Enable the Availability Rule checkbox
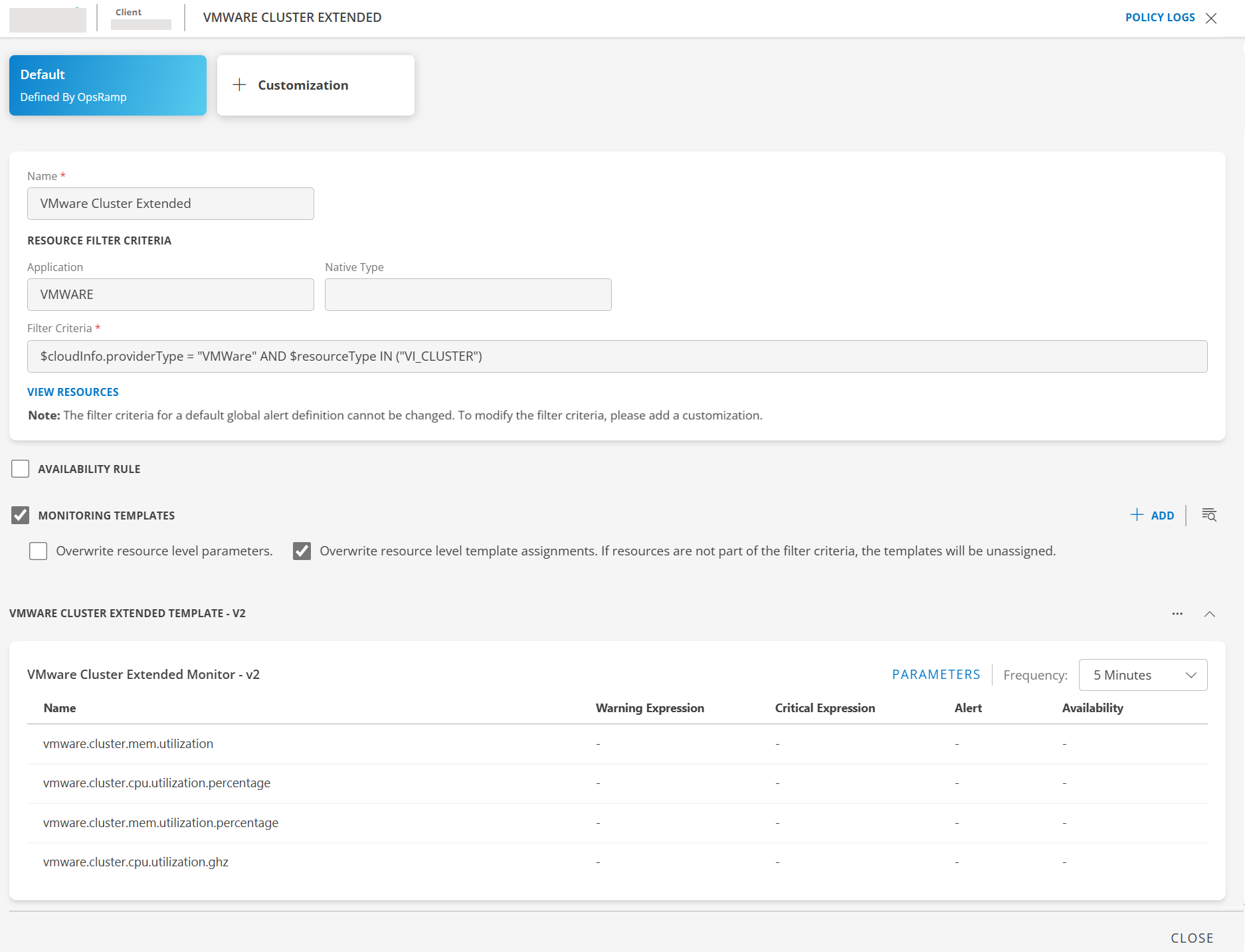 (21, 469)
